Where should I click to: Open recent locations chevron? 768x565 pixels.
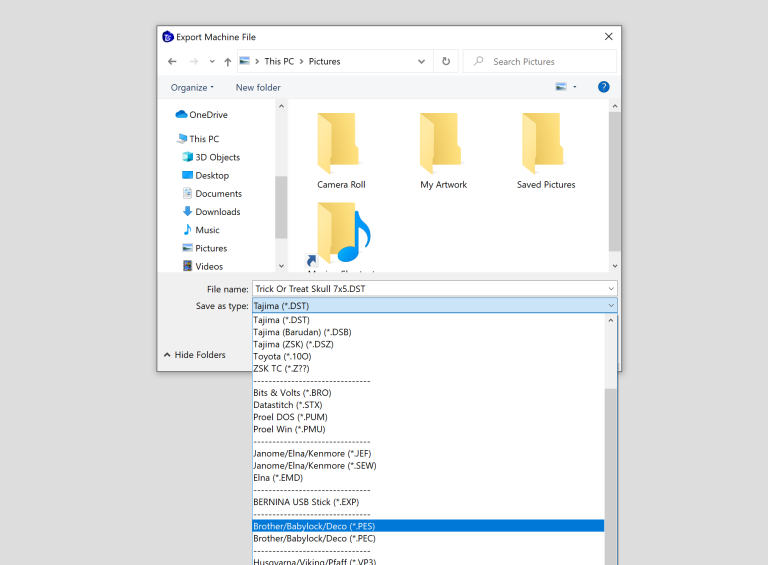[212, 61]
